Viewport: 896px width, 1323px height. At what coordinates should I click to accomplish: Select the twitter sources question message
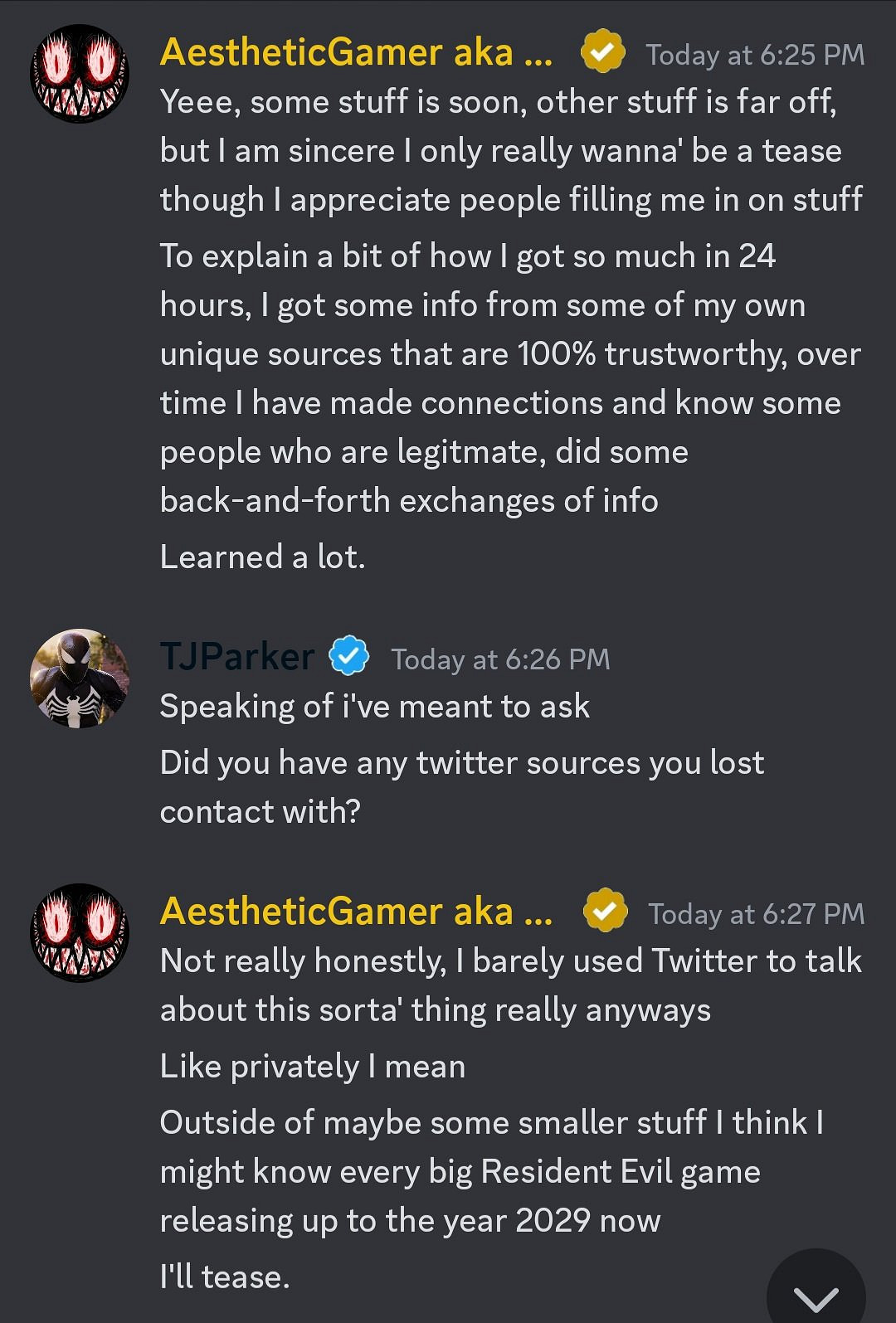pos(461,786)
